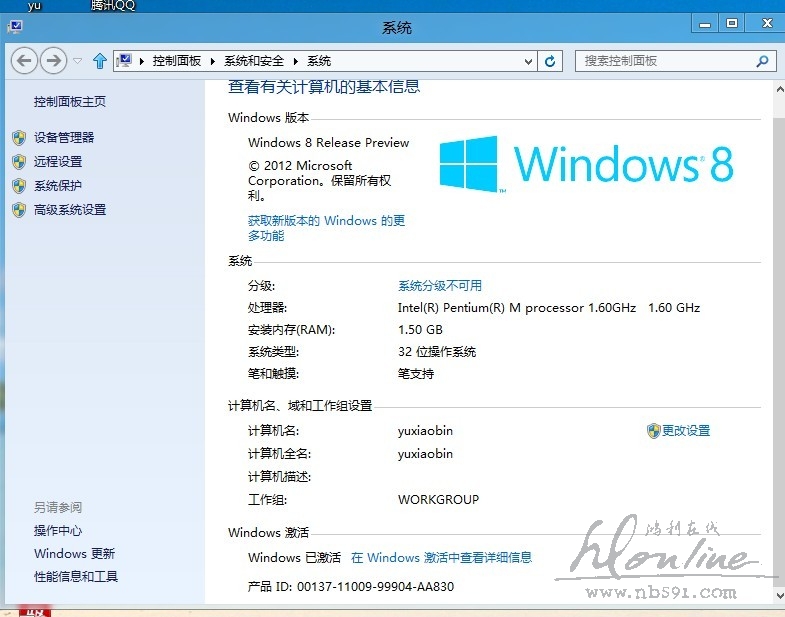Click the Intel(R) Pentium(R) M processor text
Screen dimensions: 785x617
[549, 307]
